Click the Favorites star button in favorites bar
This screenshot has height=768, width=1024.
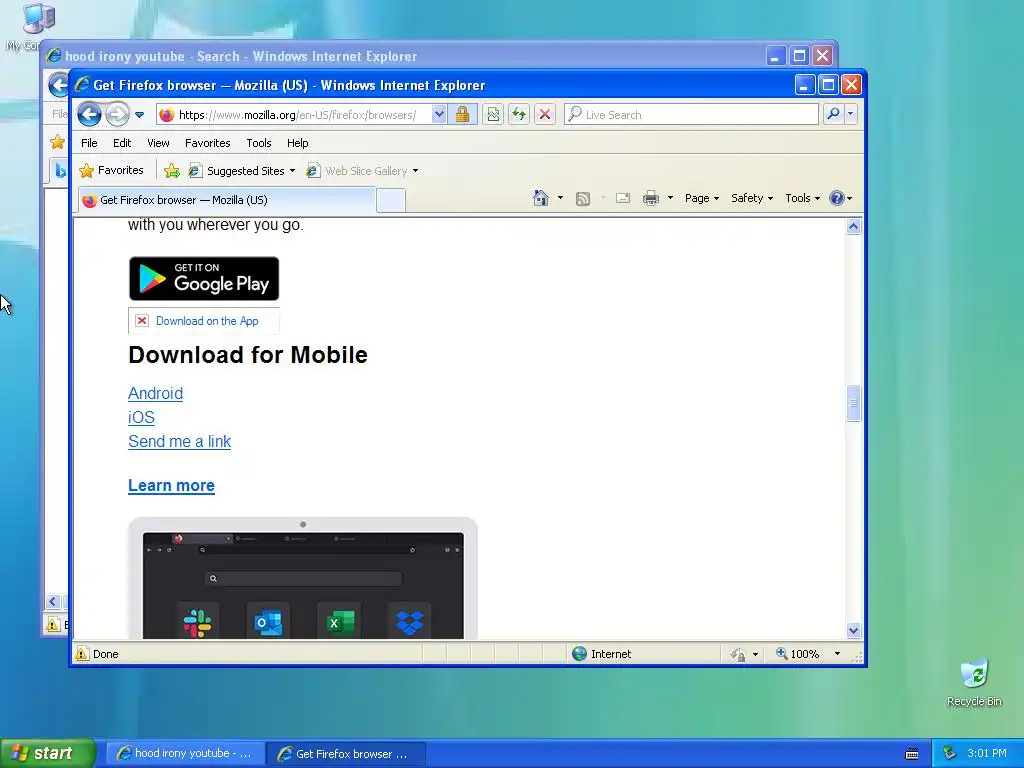pos(111,170)
